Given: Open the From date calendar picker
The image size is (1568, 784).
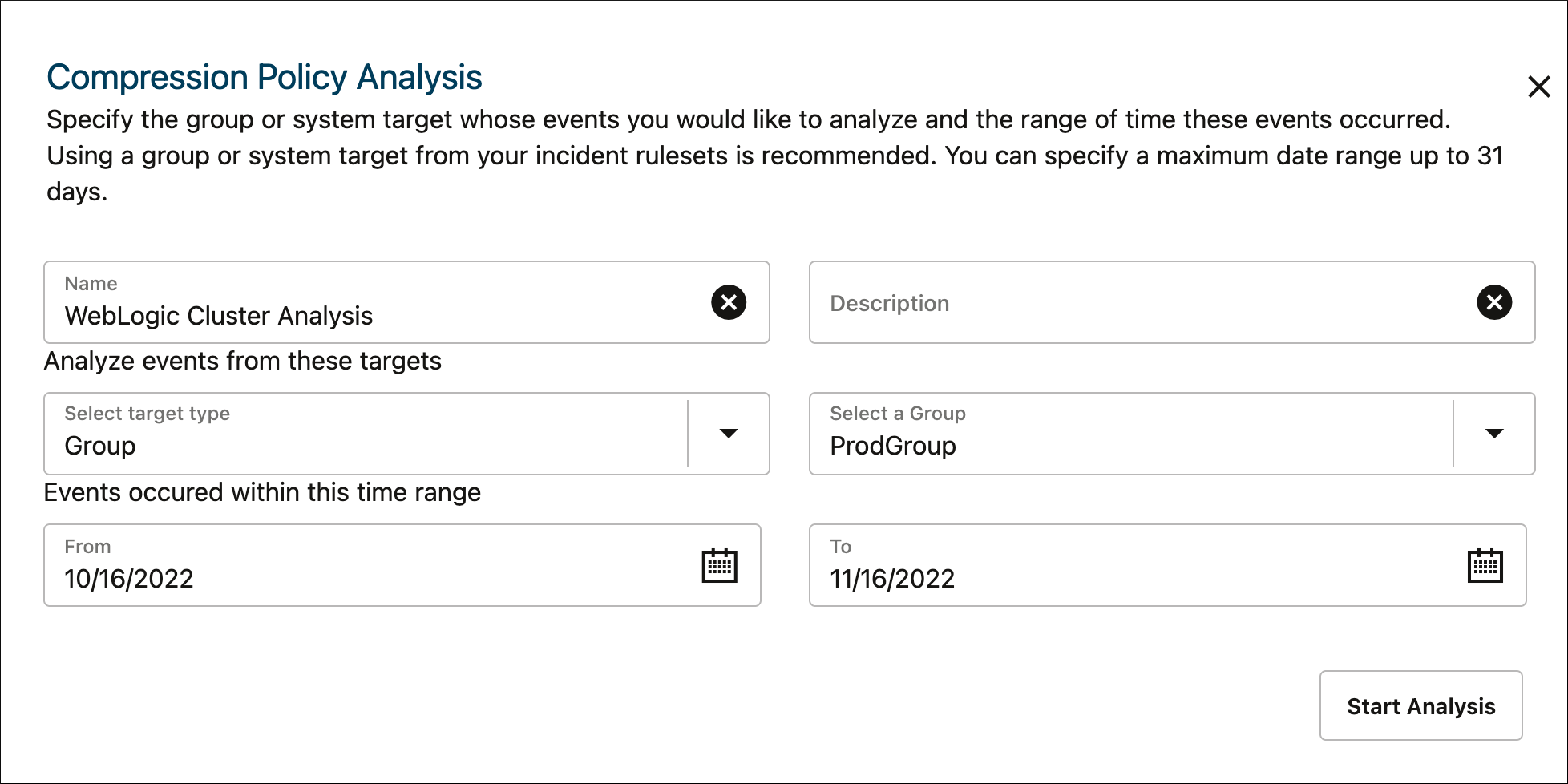Looking at the screenshot, I should [719, 565].
